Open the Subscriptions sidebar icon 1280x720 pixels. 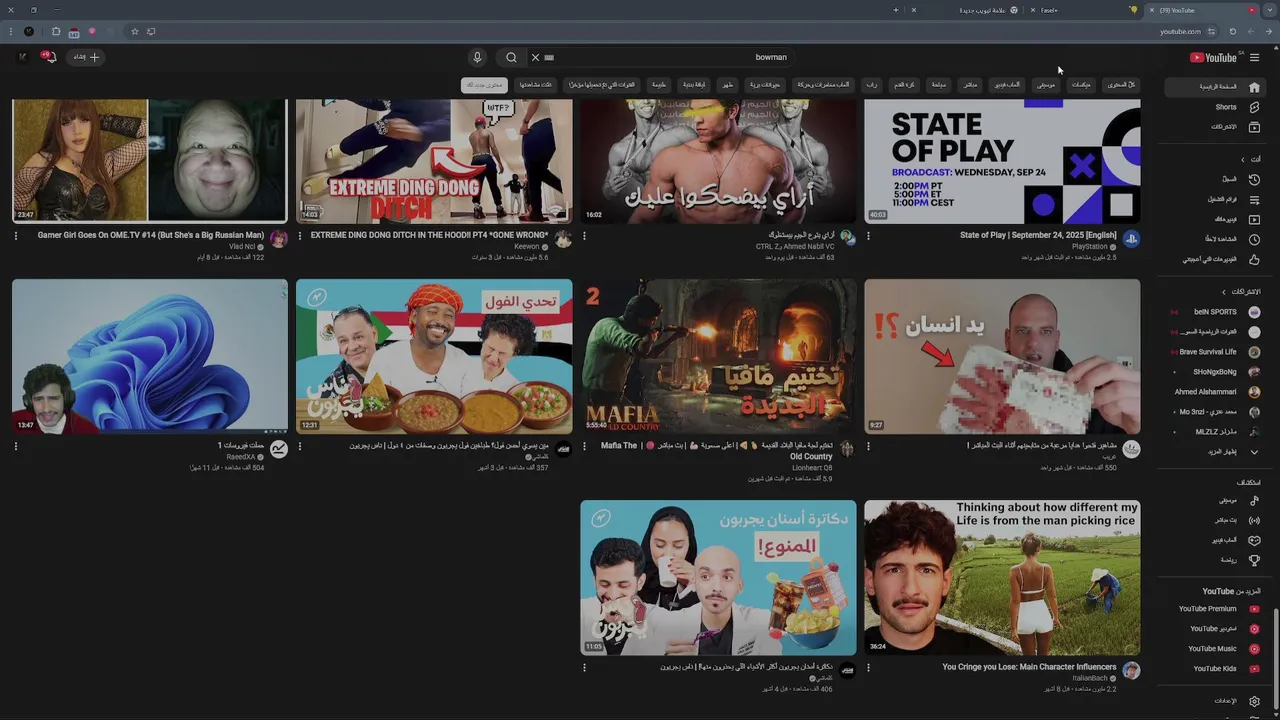click(x=1254, y=127)
